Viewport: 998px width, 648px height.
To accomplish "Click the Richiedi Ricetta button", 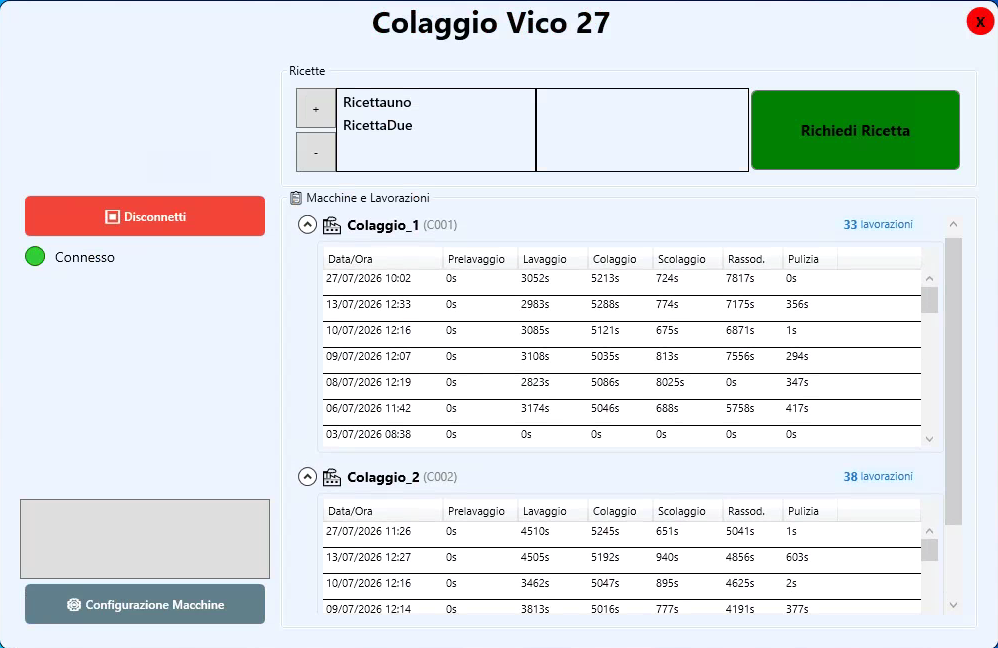I will (x=855, y=130).
